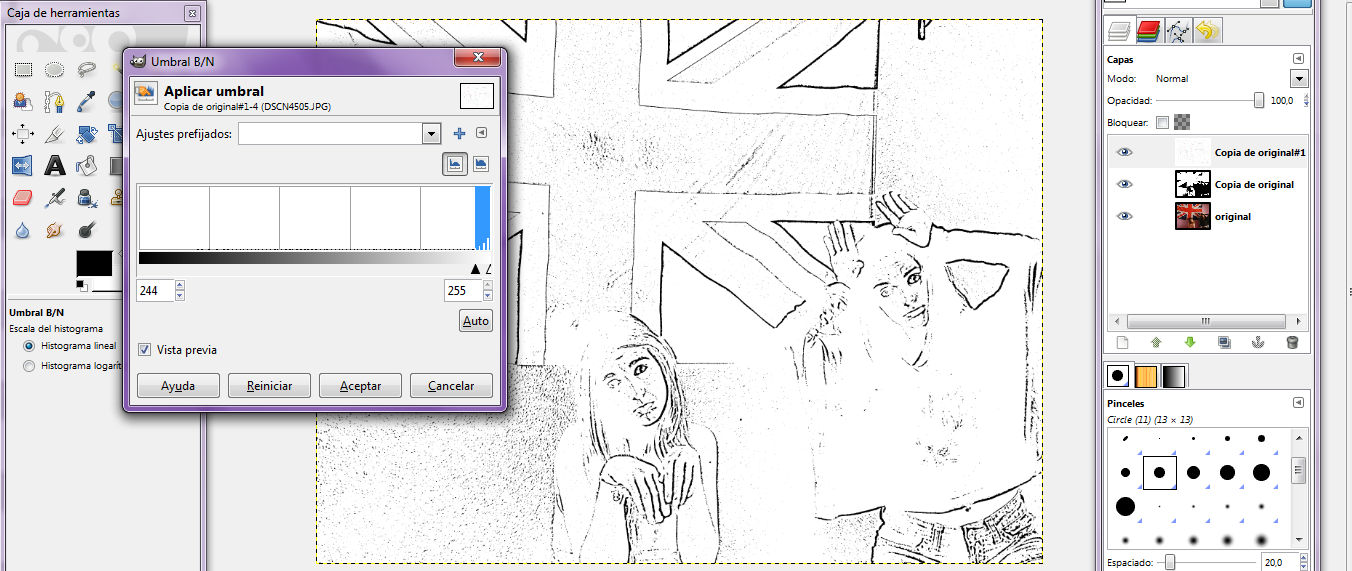Screen dimensions: 1352x571
Task: Click the lower threshold input showing 244
Action: [x=155, y=291]
